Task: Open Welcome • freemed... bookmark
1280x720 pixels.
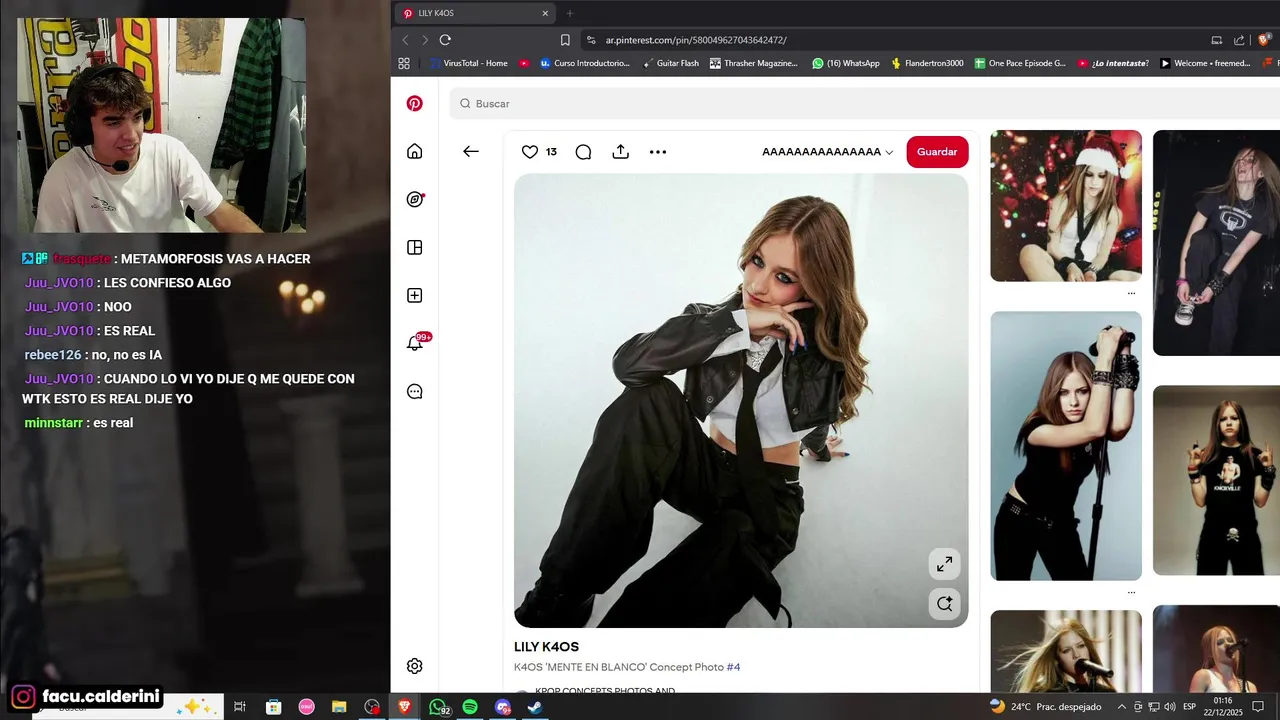Action: coord(1205,63)
